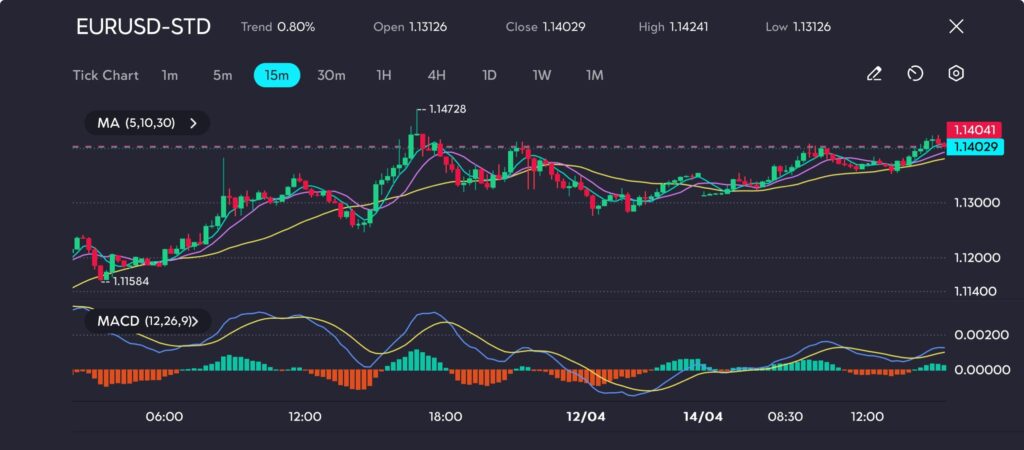The width and height of the screenshot is (1024, 450).
Task: Select the 1m timeframe
Action: point(170,75)
